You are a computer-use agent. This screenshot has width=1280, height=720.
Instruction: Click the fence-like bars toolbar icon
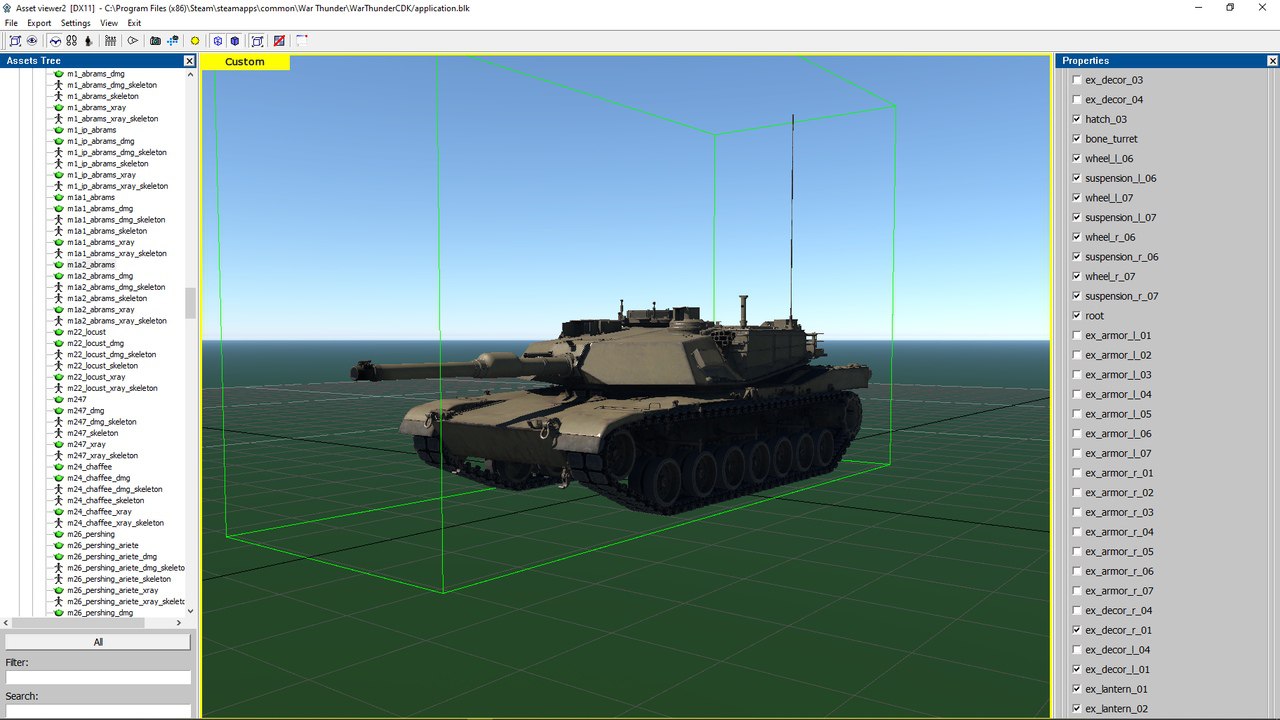point(111,41)
